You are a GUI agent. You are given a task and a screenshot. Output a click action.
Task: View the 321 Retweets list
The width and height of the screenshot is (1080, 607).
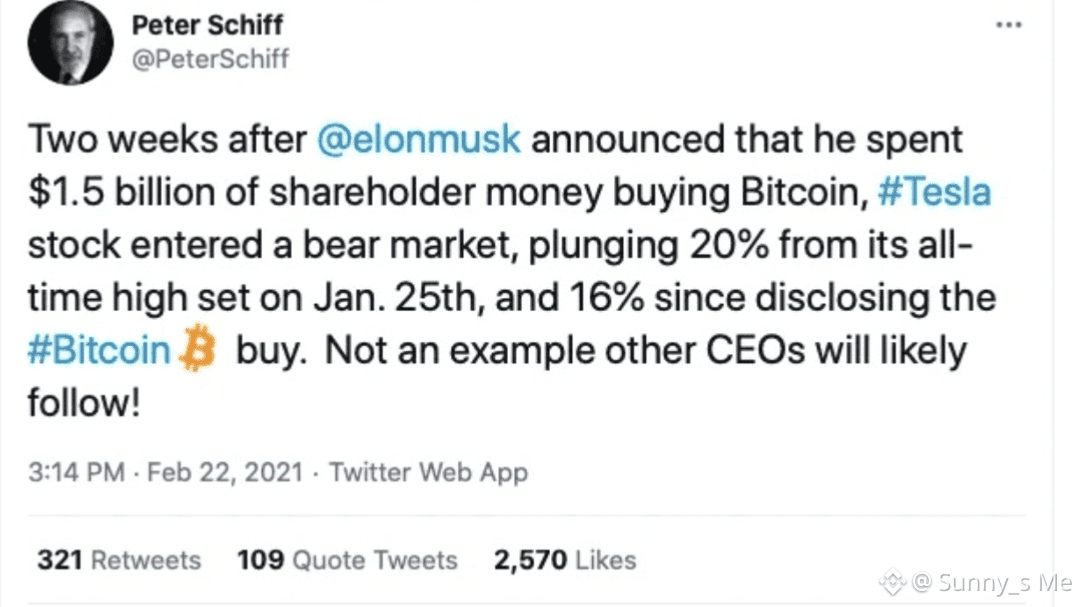tap(119, 560)
